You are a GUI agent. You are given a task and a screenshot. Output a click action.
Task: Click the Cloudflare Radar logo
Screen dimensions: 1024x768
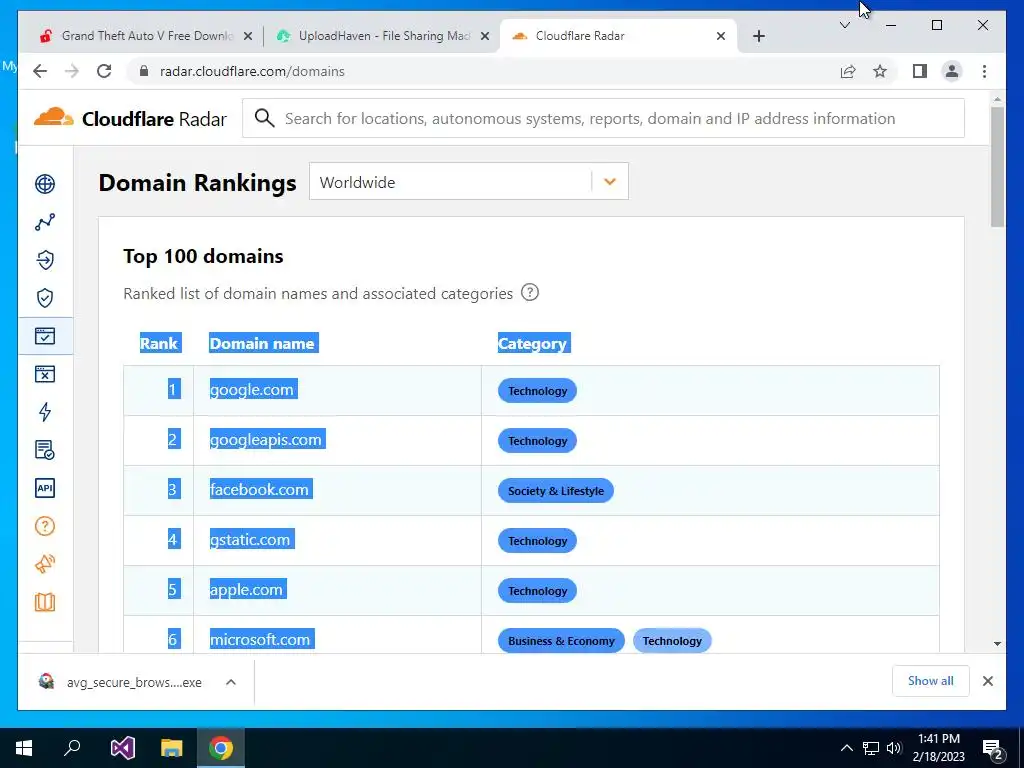click(x=130, y=118)
